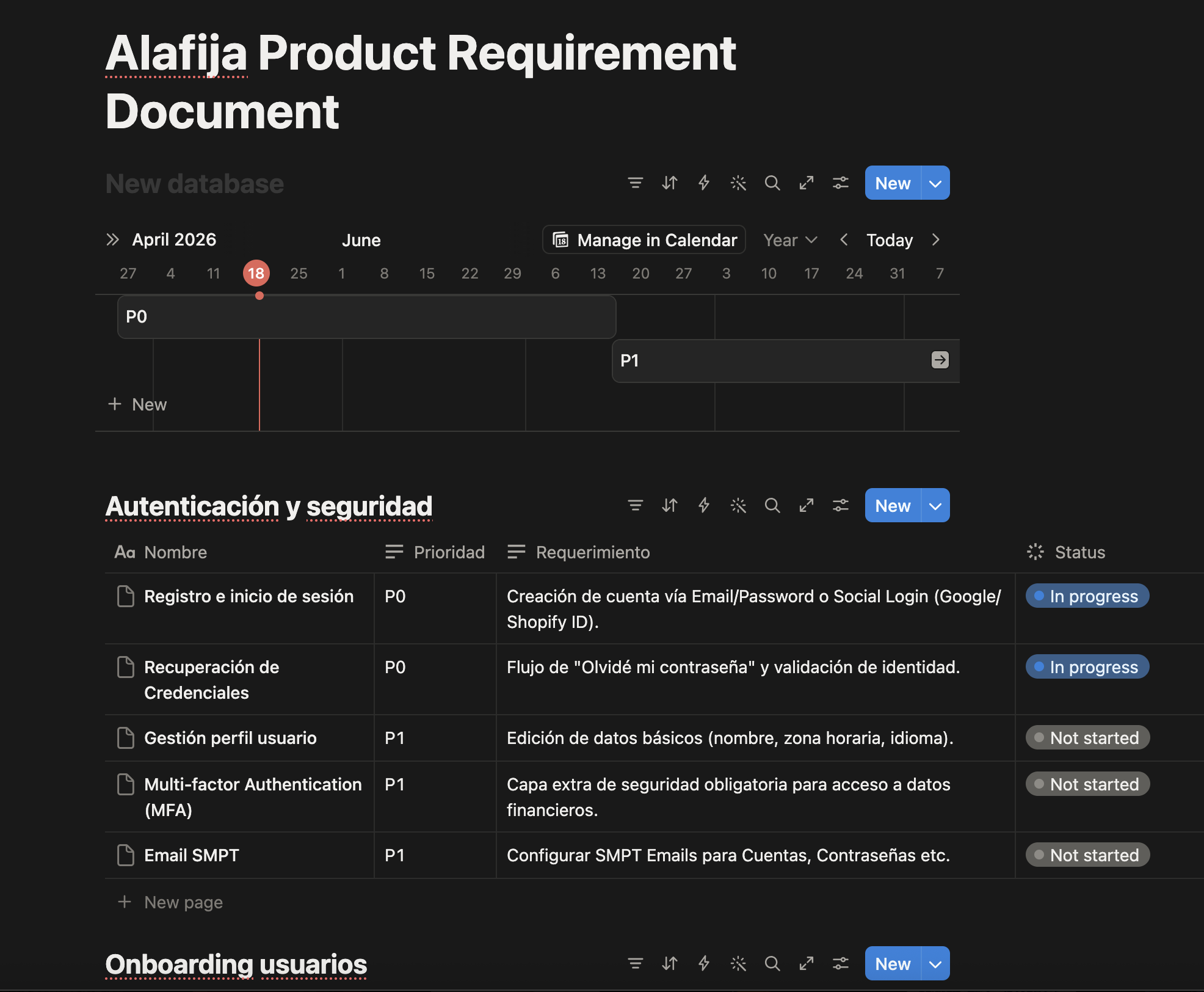Search the New database timeline
Viewport: 1204px width, 992px height.
click(x=772, y=183)
